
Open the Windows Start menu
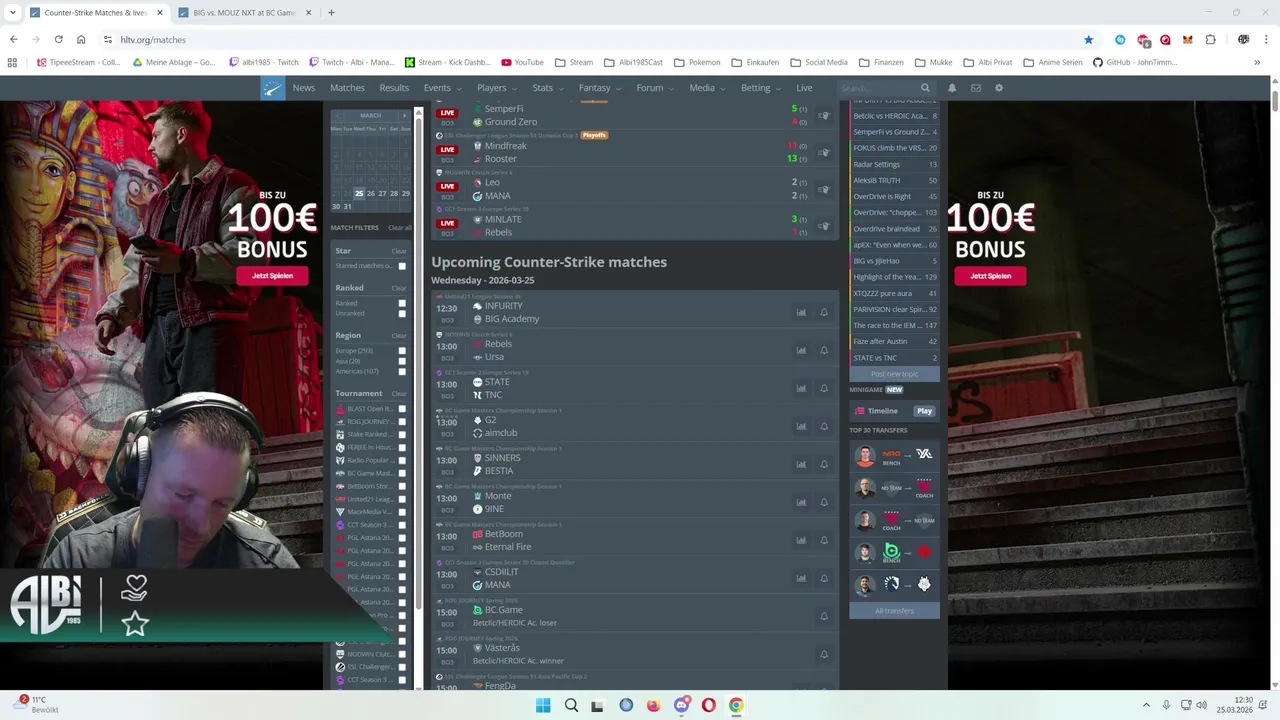543,705
